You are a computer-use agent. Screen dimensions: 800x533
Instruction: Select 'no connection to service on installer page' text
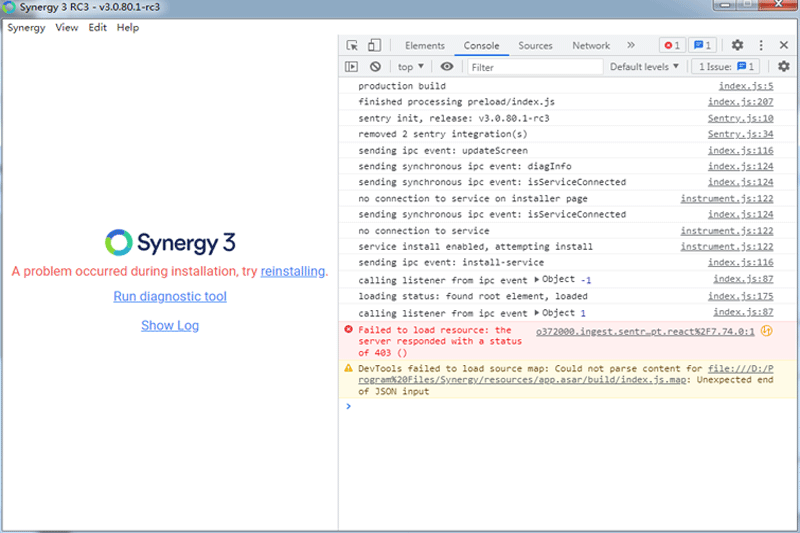[x=472, y=198]
